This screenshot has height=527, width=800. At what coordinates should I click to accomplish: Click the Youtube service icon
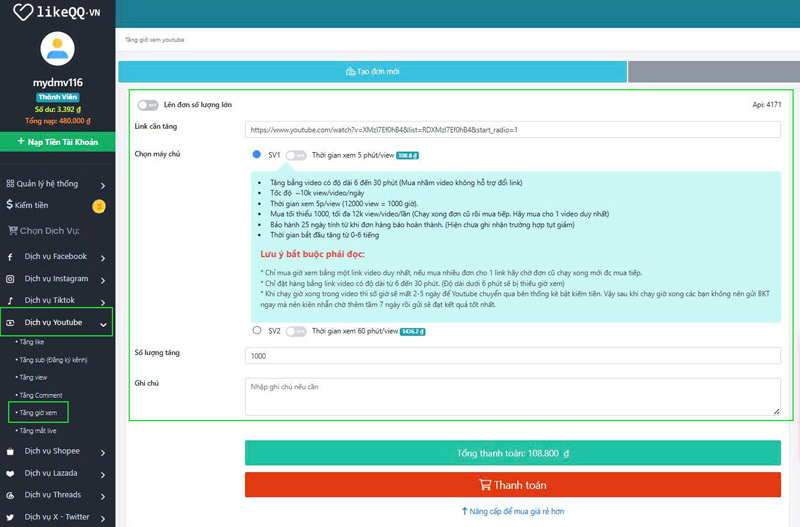pos(10,323)
